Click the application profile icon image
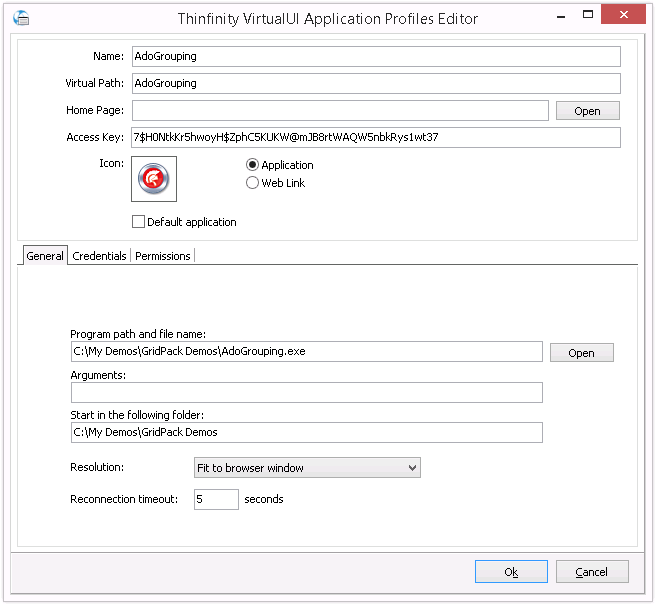The width and height of the screenshot is (657, 604). (x=154, y=180)
